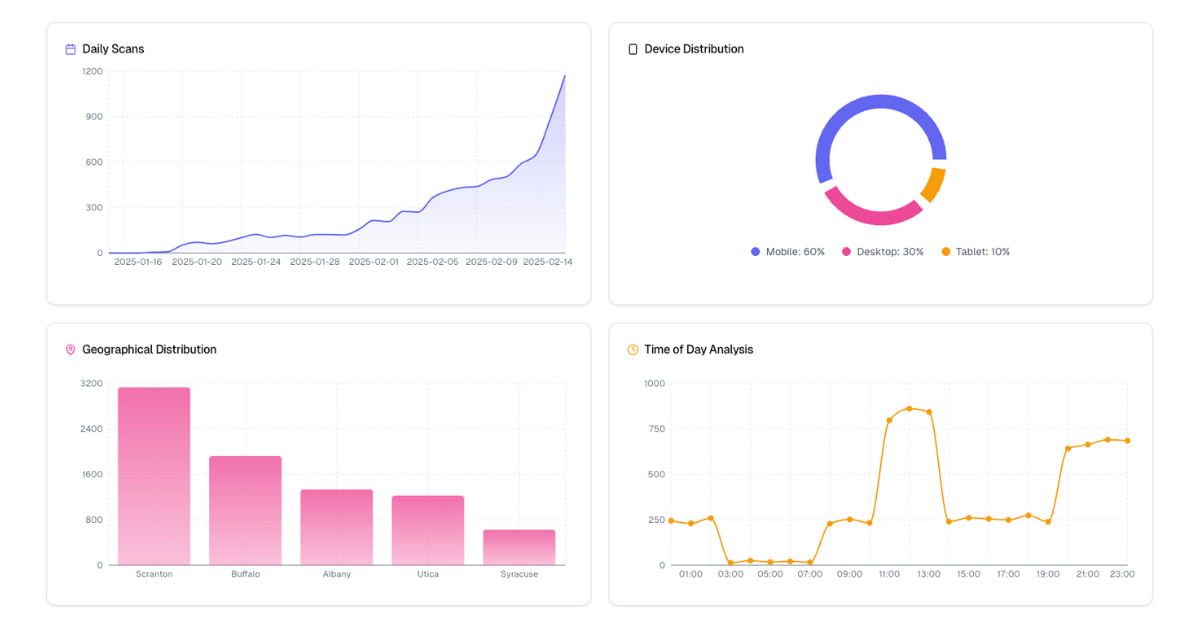Image resolution: width=1200 pixels, height=630 pixels.
Task: Click the 17:00 time axis label
Action: point(1008,574)
